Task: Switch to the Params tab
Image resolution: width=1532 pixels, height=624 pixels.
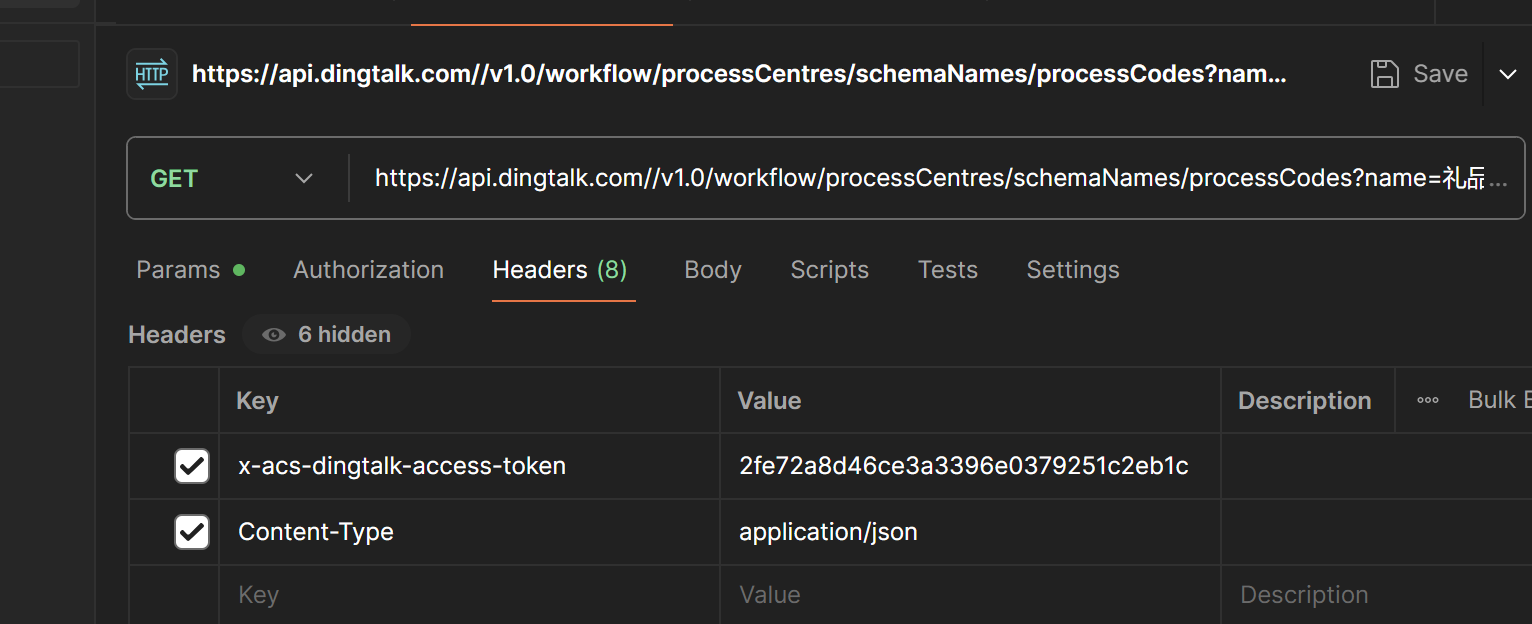Action: [190, 270]
